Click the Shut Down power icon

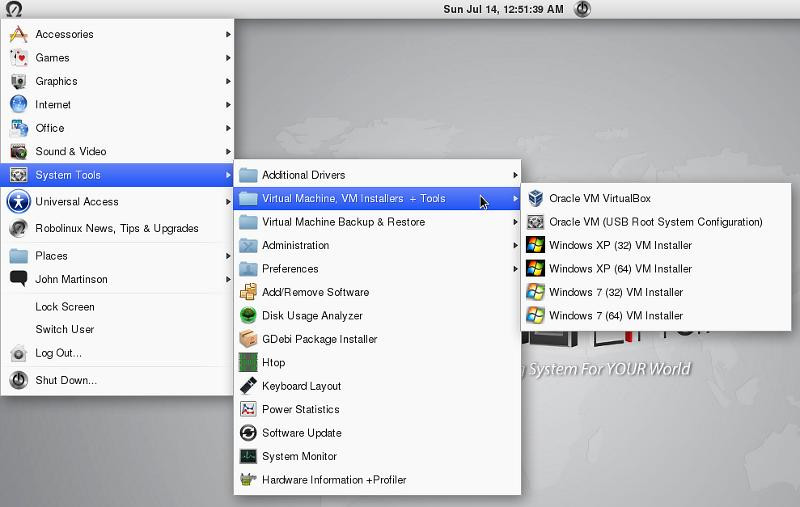tap(18, 380)
